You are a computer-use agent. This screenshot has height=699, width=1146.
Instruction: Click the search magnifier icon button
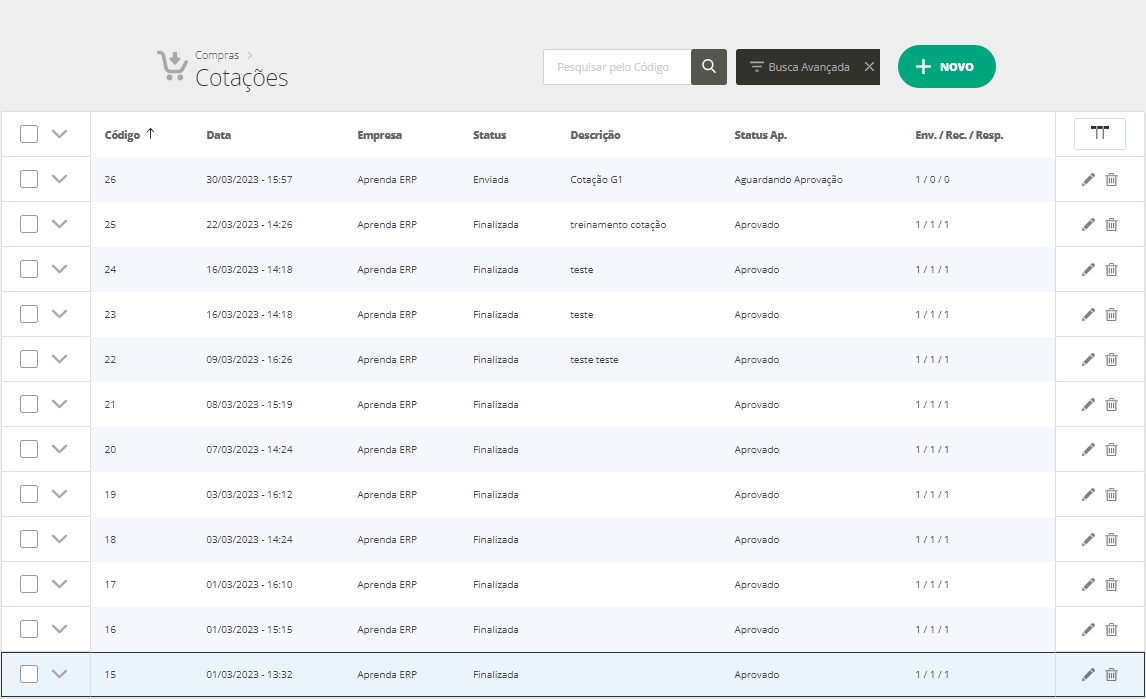coord(708,67)
